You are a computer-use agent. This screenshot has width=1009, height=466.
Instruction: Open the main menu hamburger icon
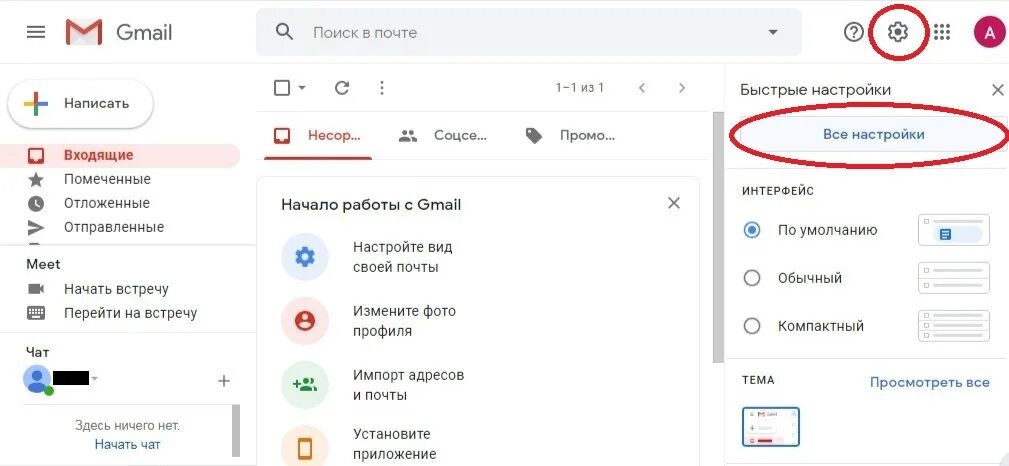36,32
